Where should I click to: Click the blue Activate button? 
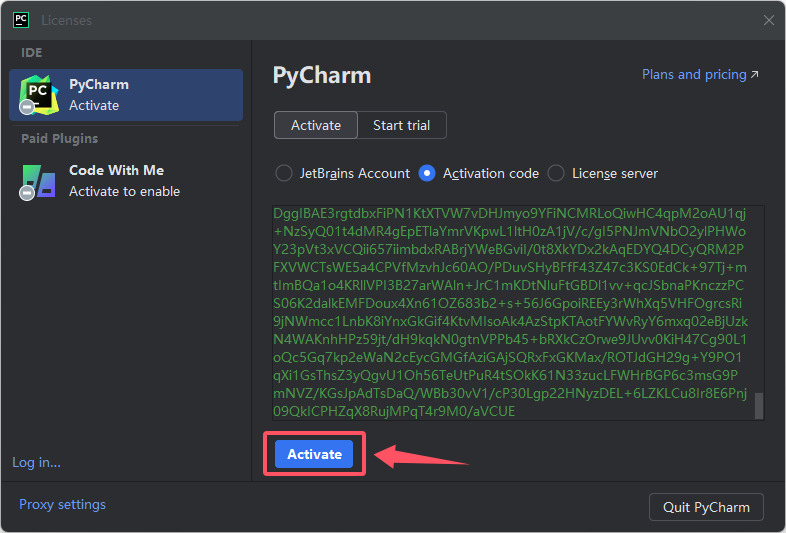(314, 454)
